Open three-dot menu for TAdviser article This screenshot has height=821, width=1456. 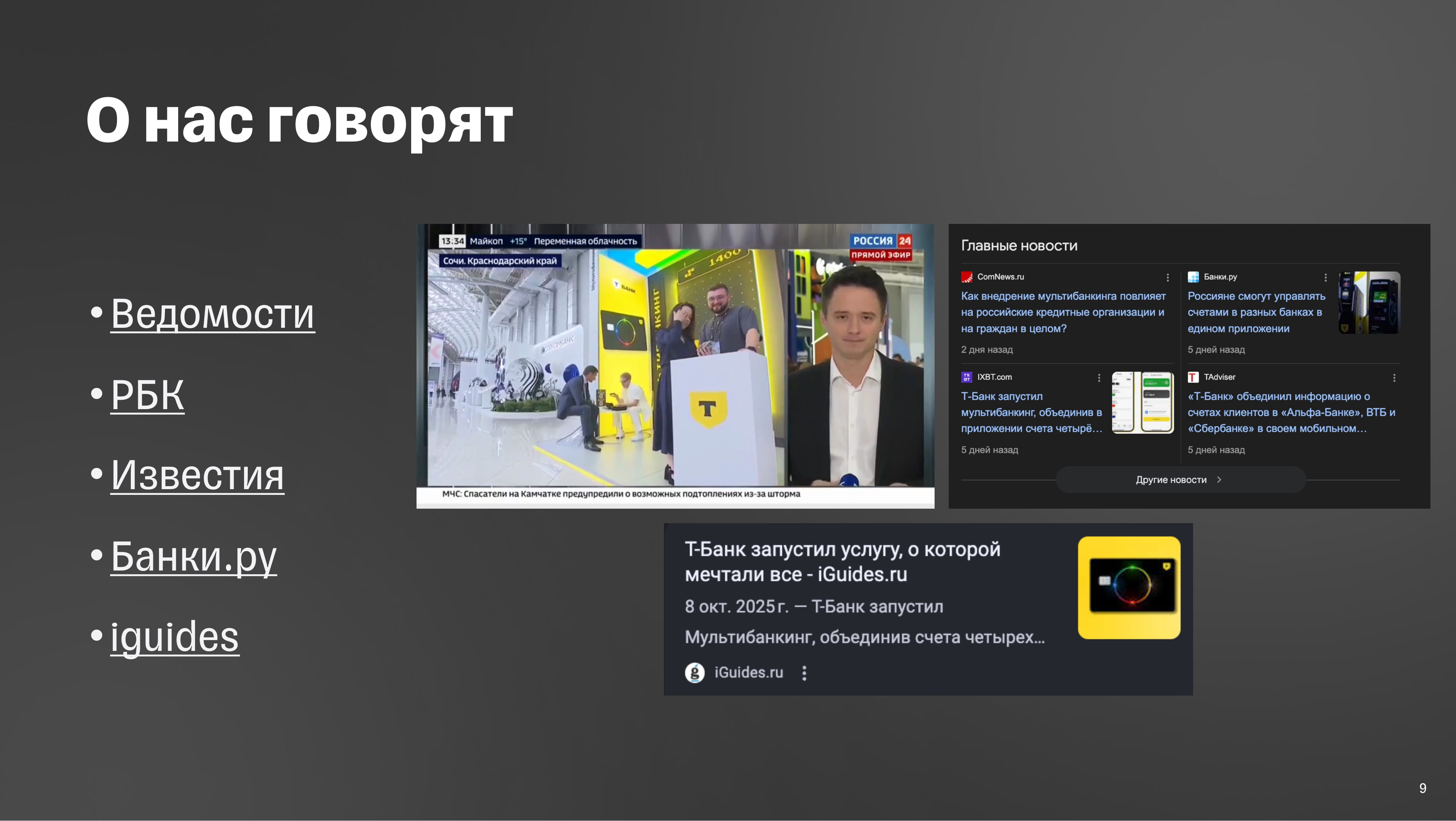click(x=1394, y=378)
